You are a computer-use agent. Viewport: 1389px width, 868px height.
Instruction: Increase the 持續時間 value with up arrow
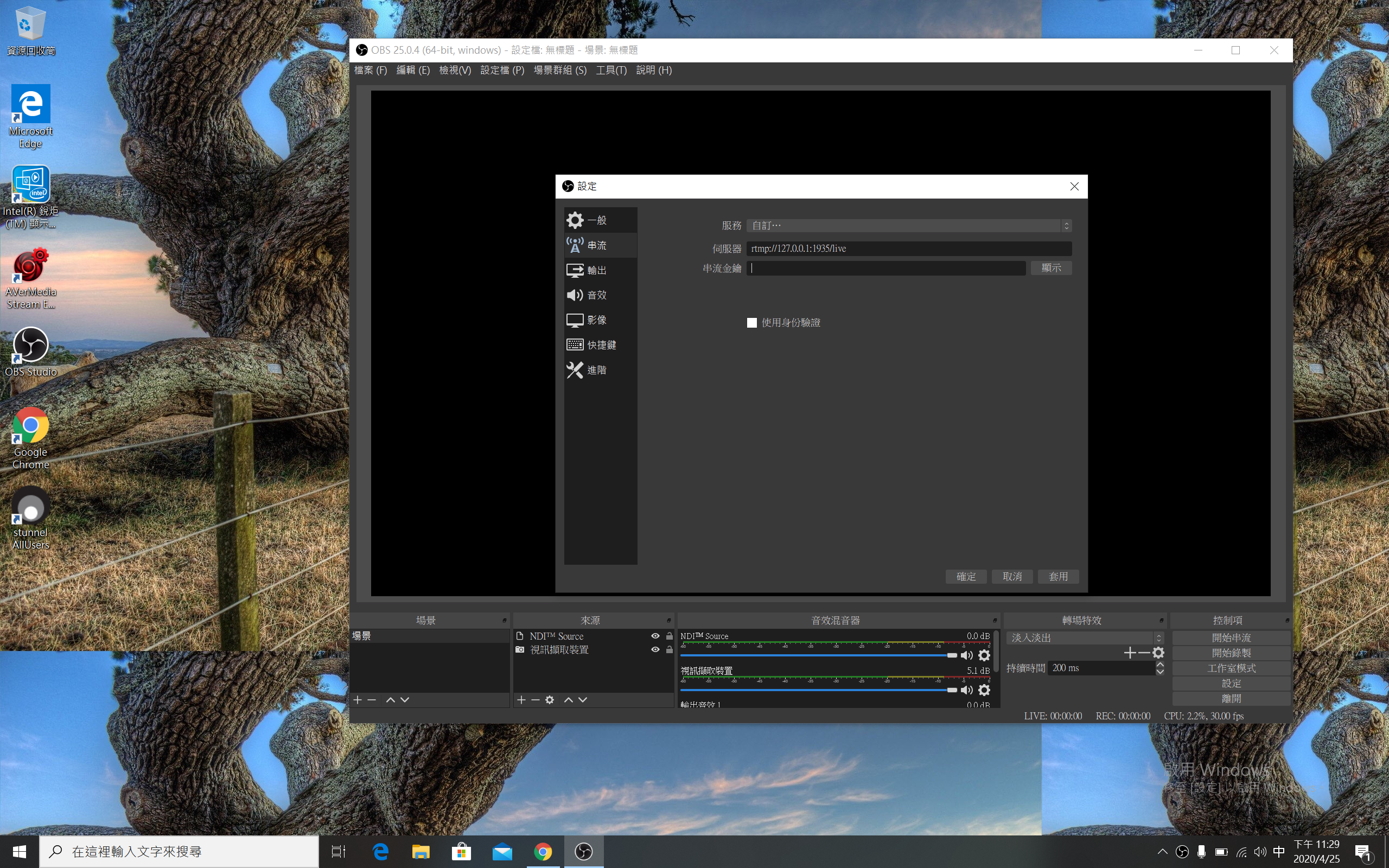[x=1160, y=664]
